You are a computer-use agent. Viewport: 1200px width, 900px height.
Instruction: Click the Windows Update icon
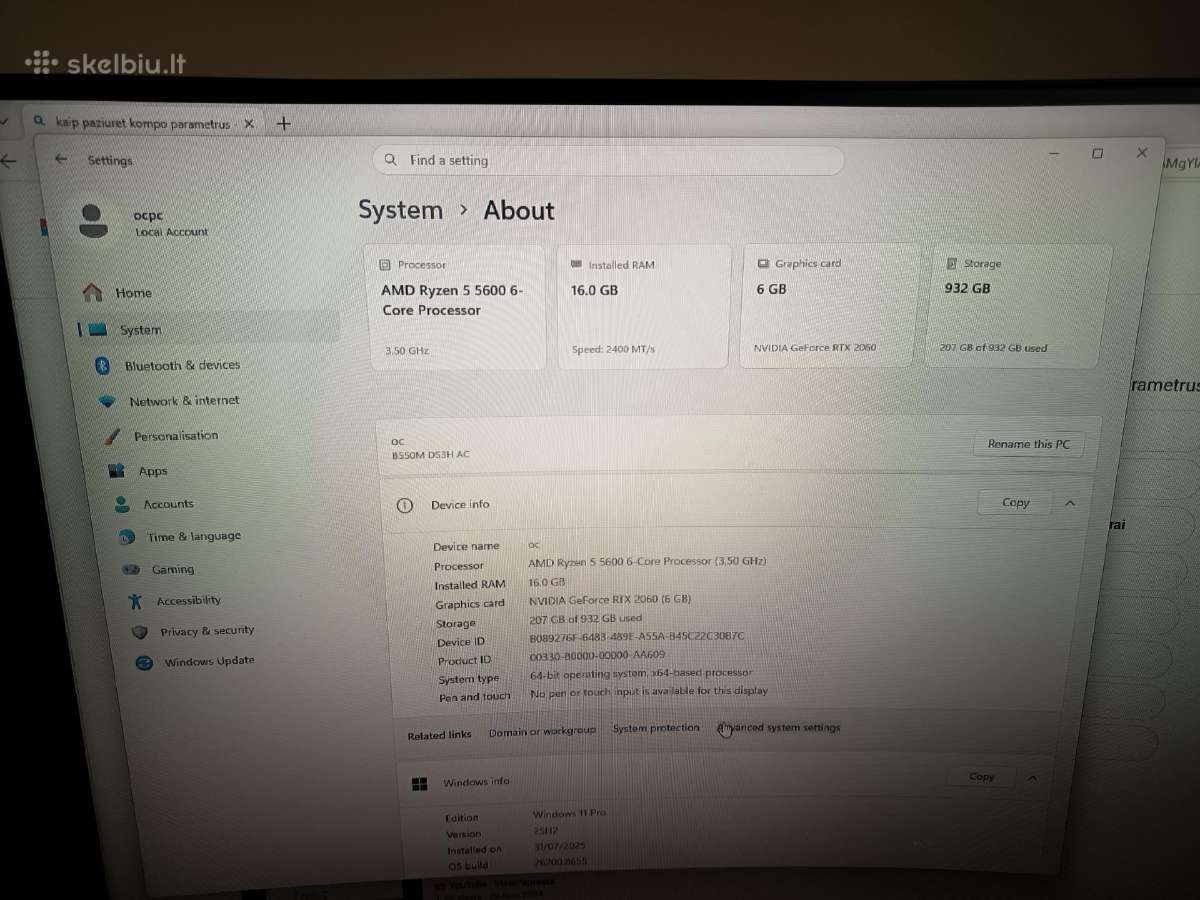point(144,662)
